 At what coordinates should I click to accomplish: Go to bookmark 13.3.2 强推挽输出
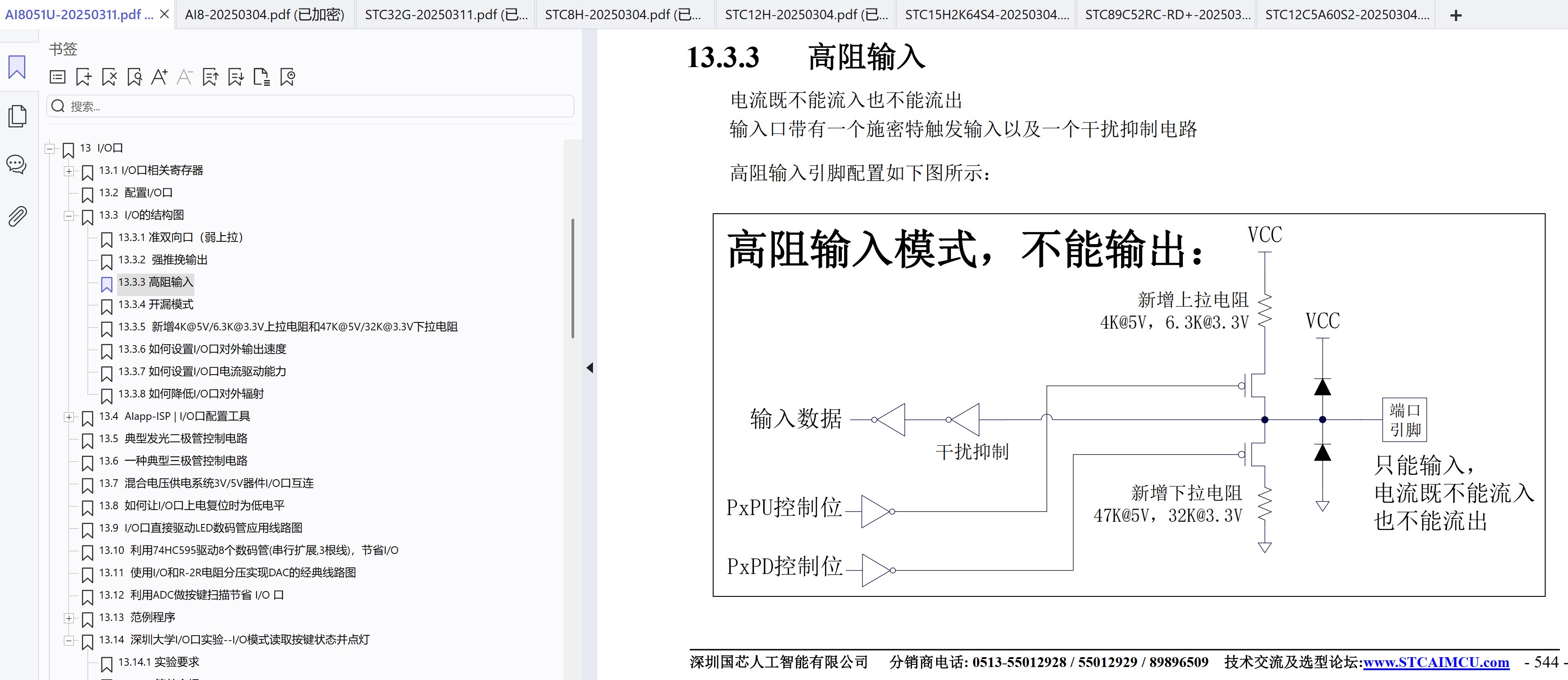(163, 260)
